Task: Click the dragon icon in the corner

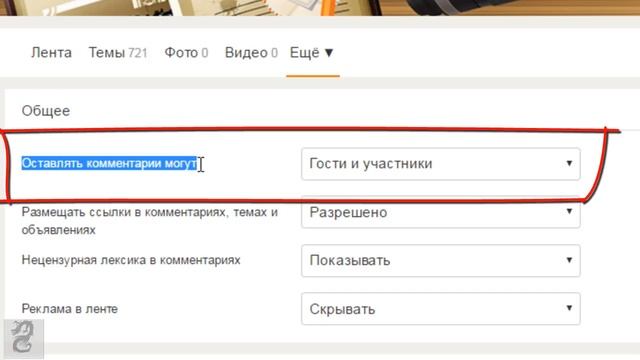Action: (24, 338)
